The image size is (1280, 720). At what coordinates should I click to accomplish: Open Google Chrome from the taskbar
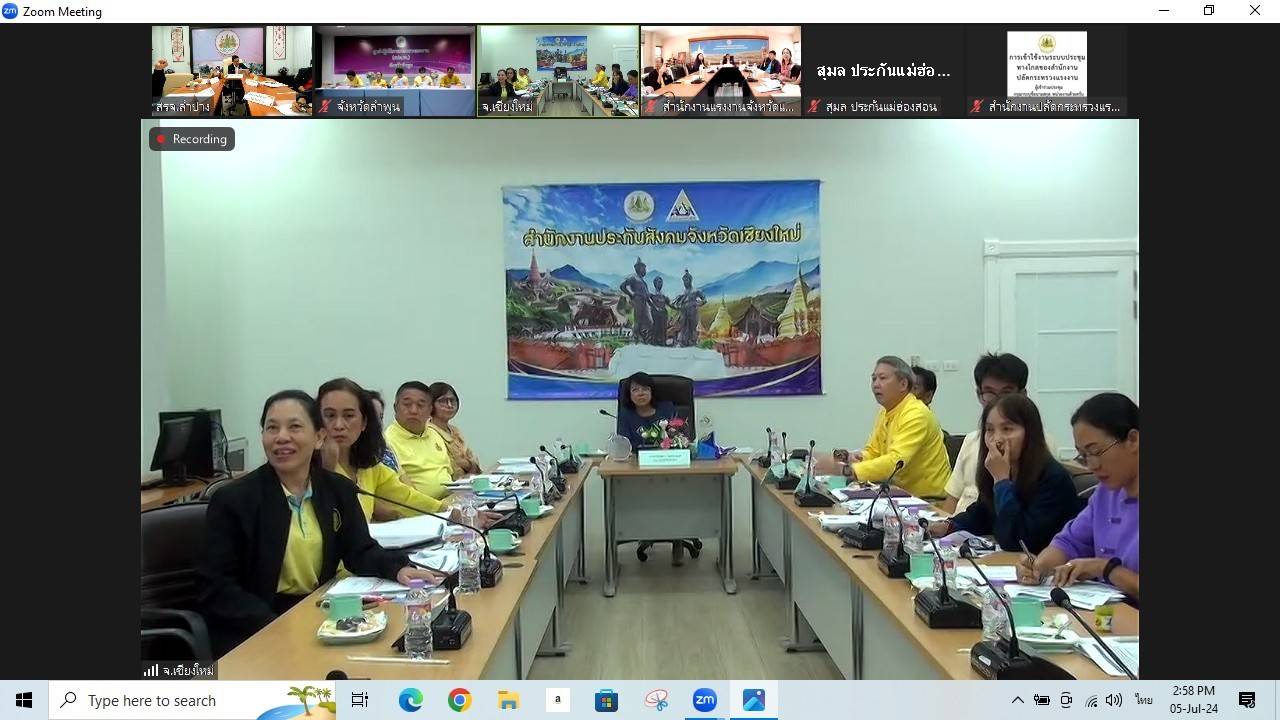pyautogui.click(x=460, y=700)
